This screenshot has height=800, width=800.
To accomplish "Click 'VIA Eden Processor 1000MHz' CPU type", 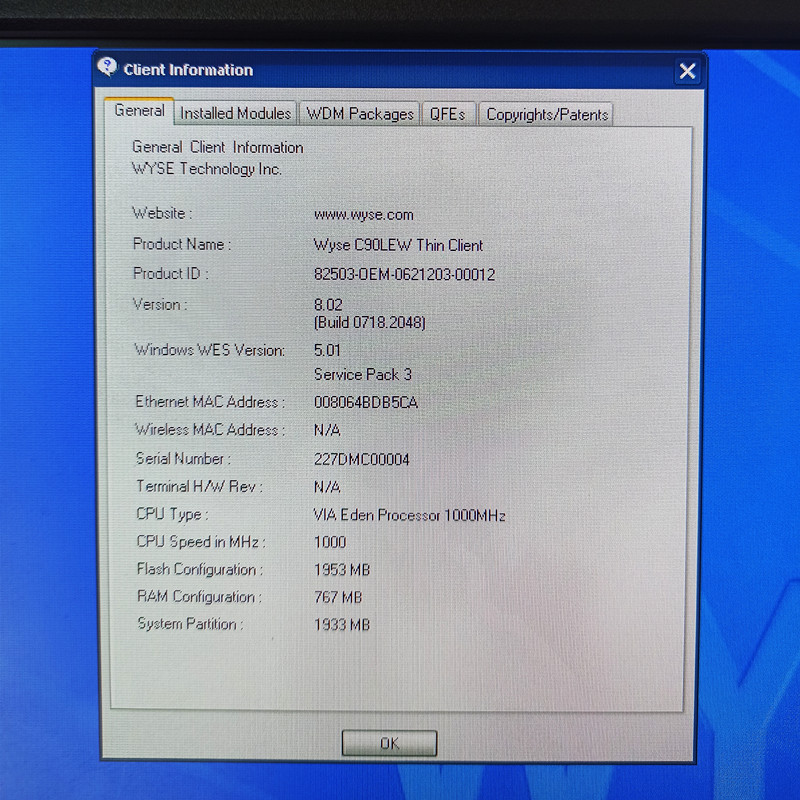I will [409, 515].
